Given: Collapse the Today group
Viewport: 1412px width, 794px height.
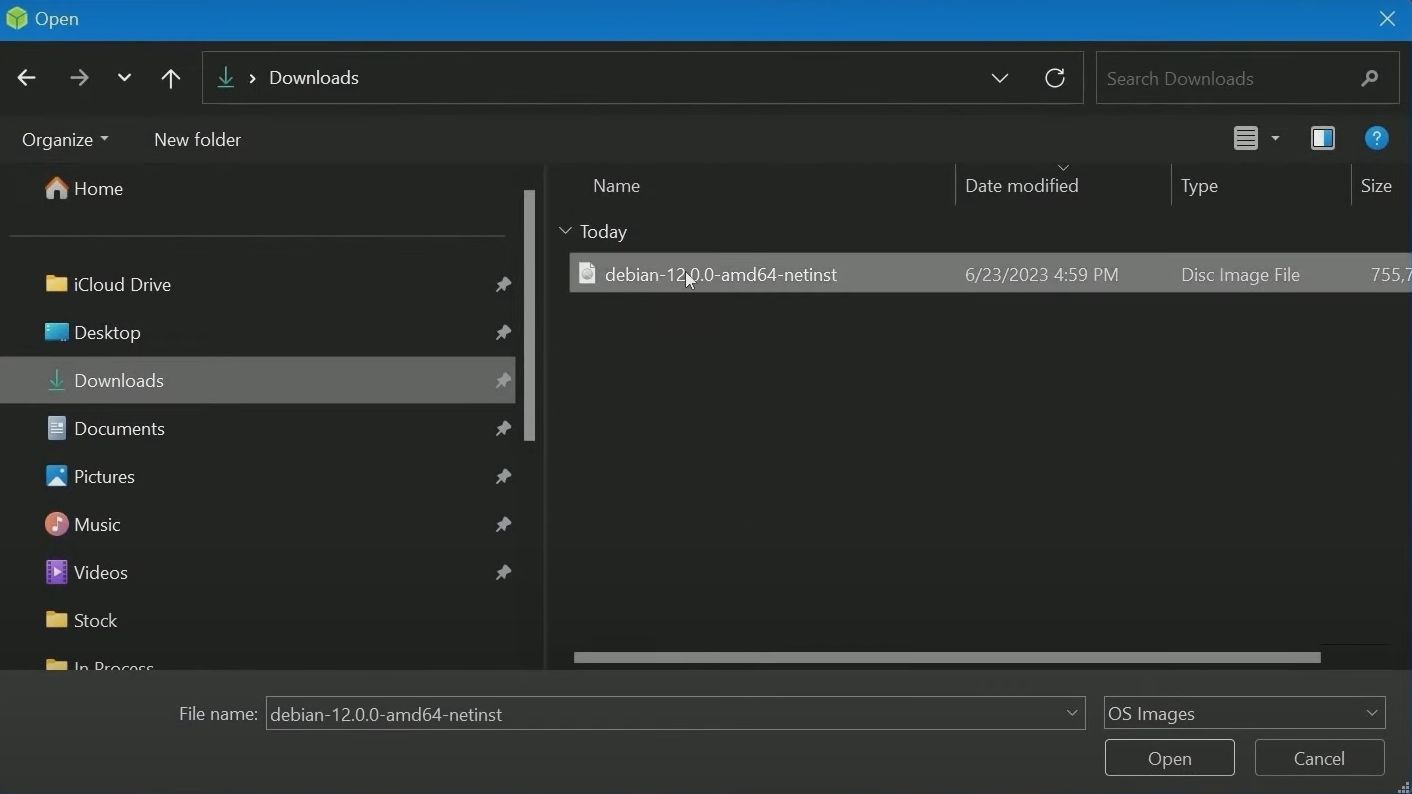Looking at the screenshot, I should click(x=566, y=232).
